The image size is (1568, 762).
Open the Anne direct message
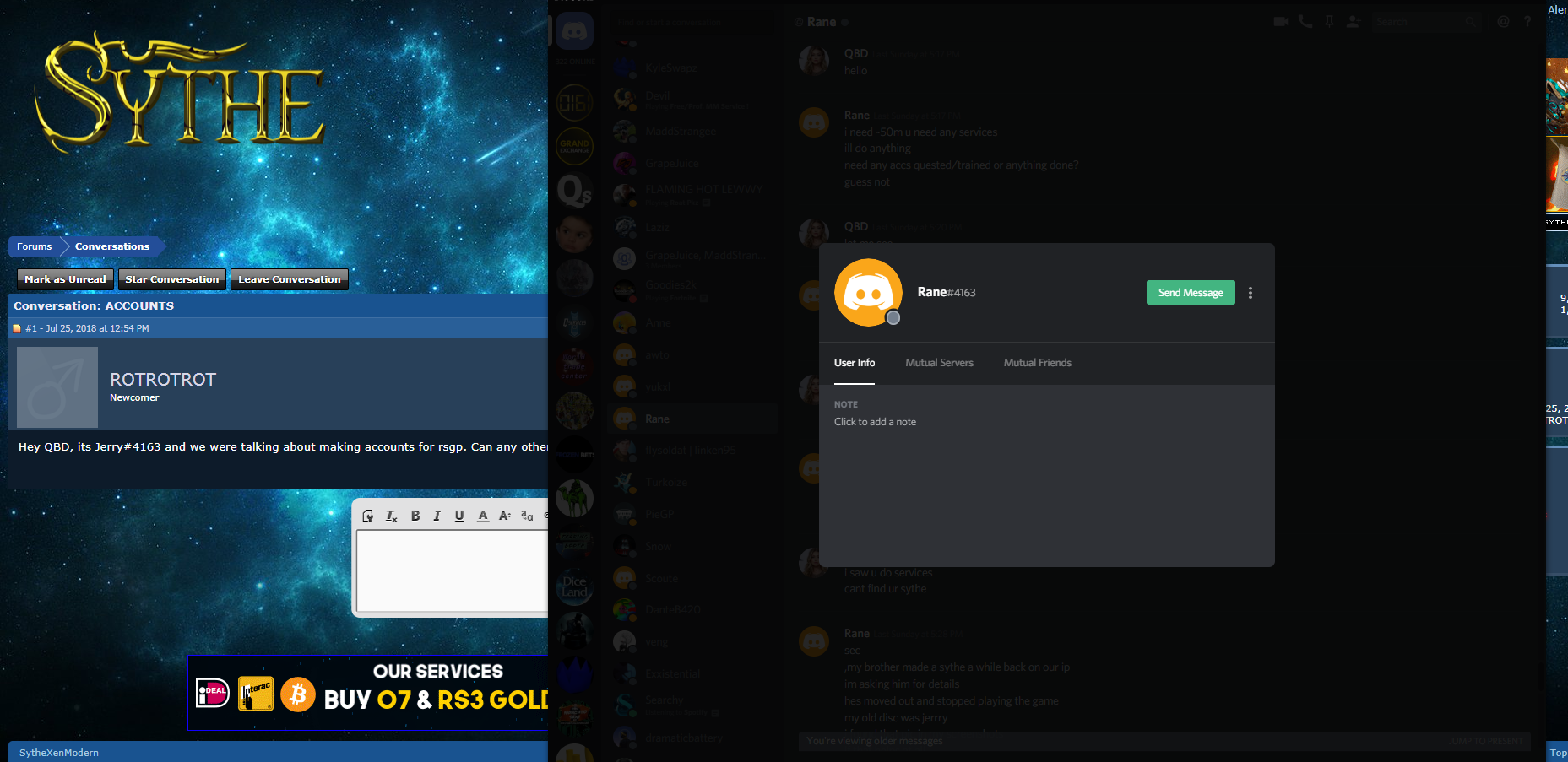[692, 323]
